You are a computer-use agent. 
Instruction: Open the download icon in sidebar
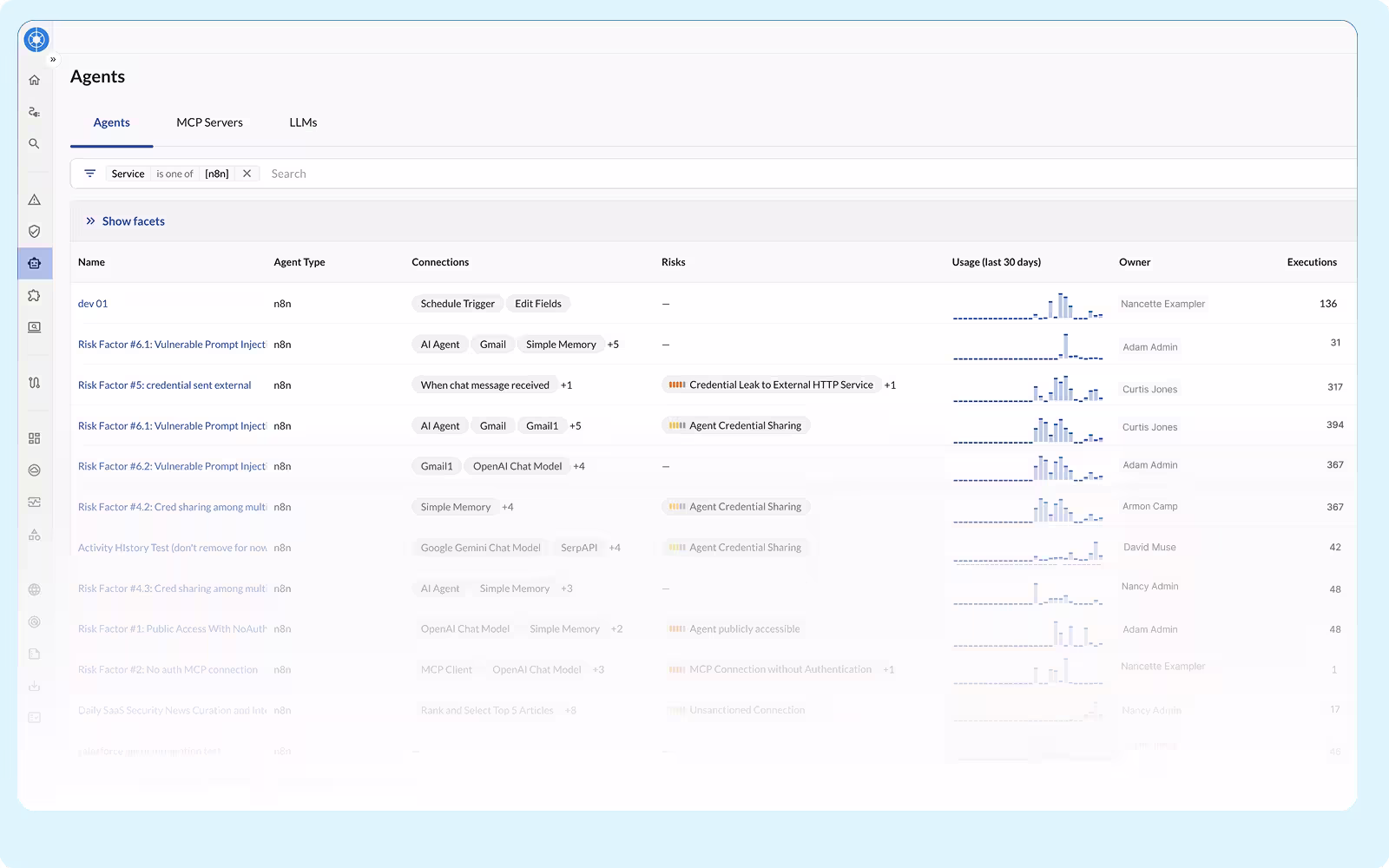click(x=35, y=686)
